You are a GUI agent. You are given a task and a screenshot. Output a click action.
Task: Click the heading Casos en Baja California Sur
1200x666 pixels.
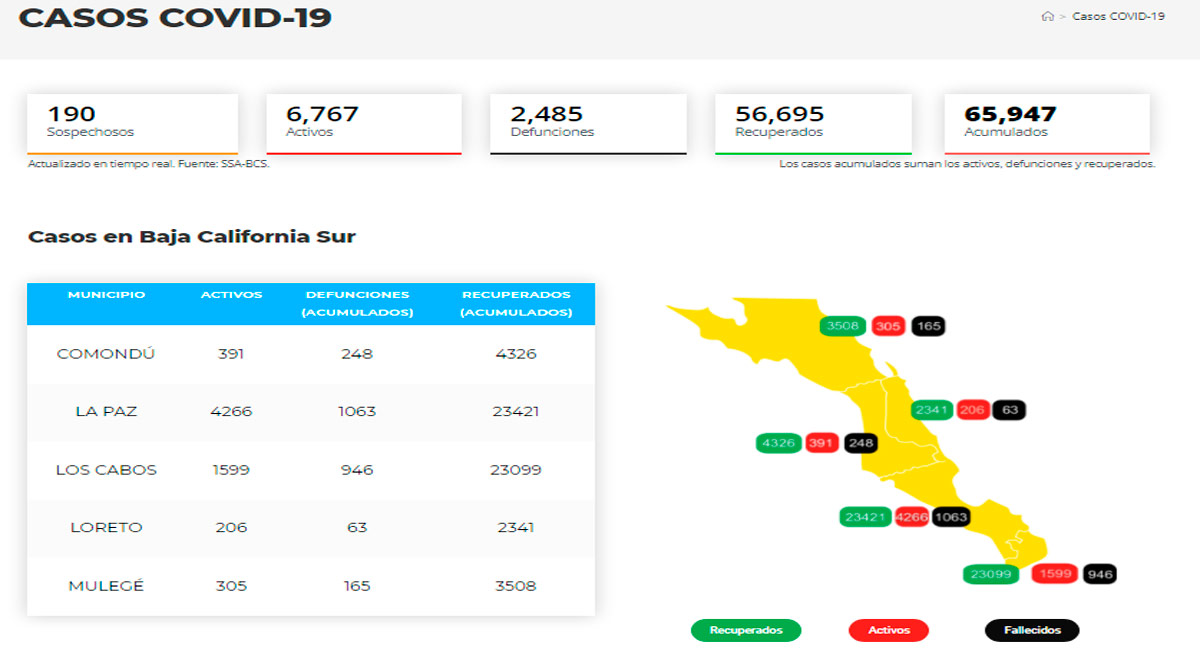click(x=192, y=237)
